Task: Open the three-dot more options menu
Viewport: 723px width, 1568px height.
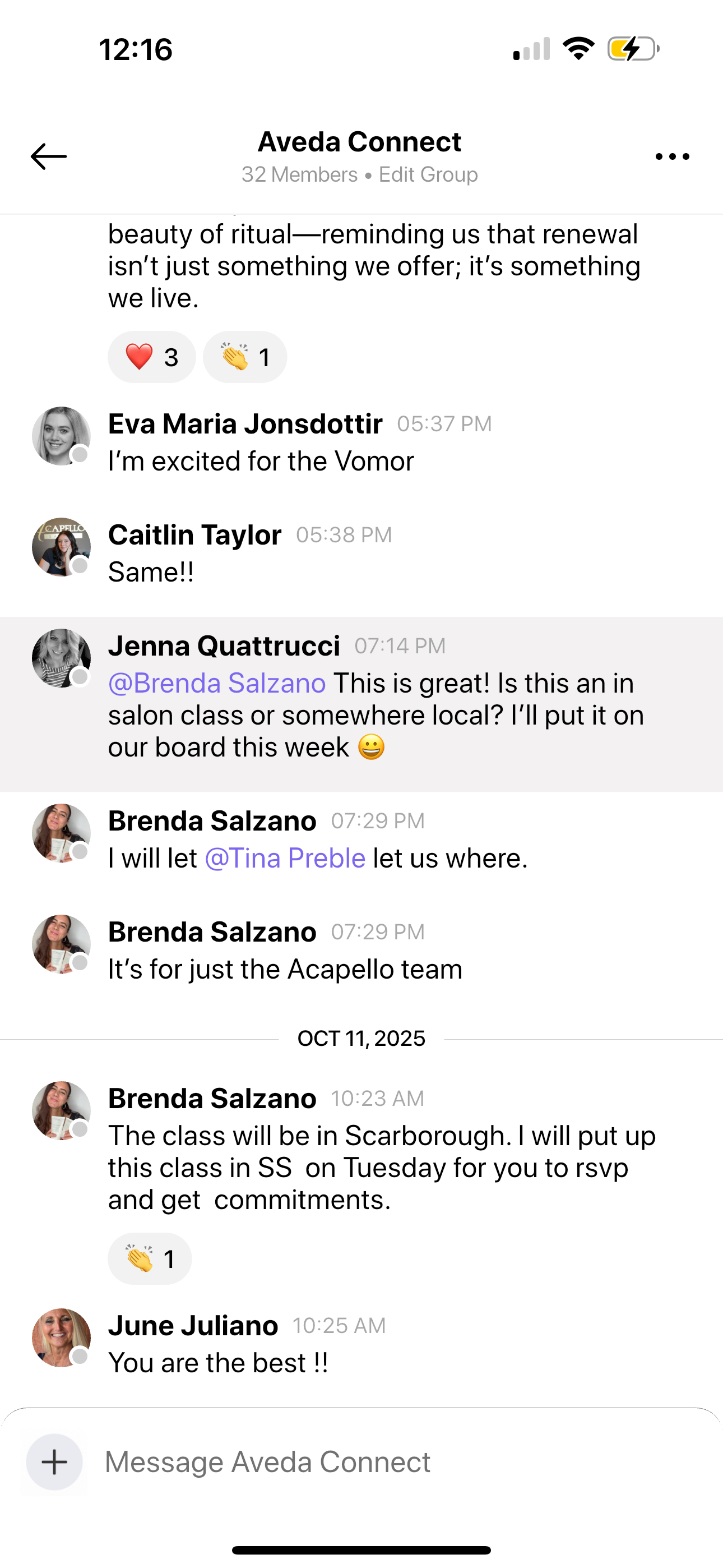Action: [x=673, y=156]
